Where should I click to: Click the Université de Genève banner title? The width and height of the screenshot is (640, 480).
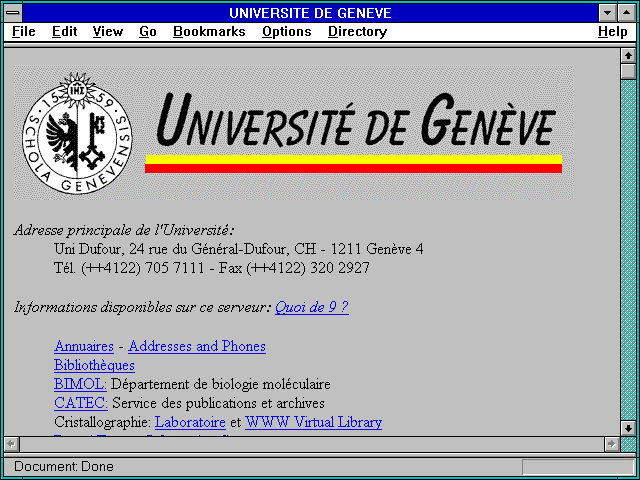point(355,120)
